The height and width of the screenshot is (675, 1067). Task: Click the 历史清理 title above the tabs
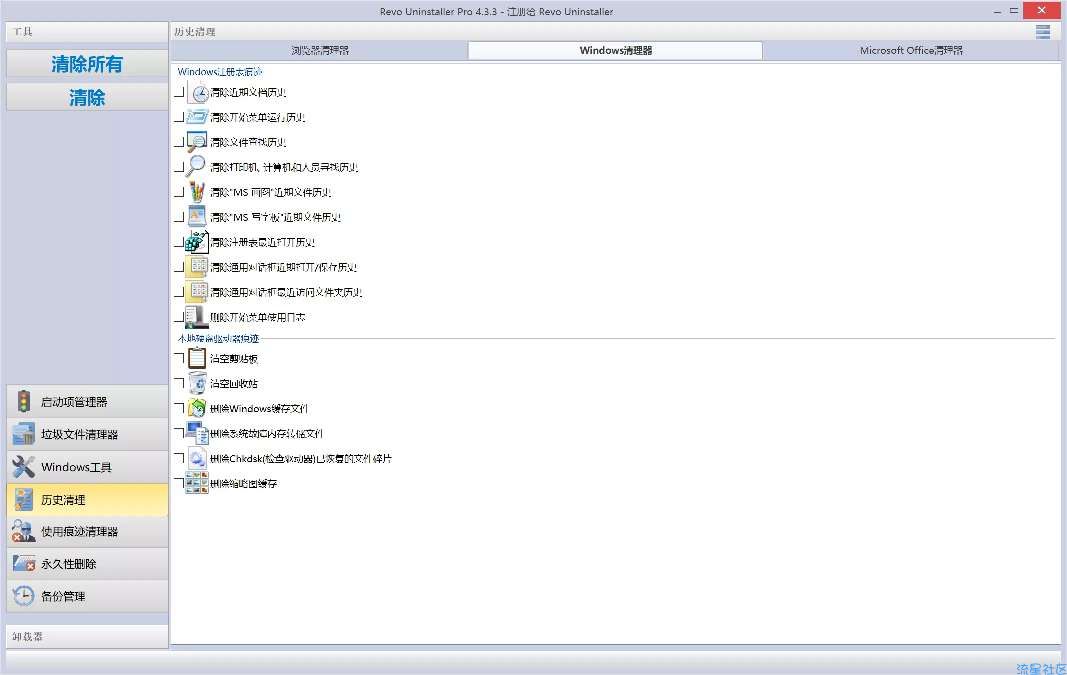(x=195, y=32)
